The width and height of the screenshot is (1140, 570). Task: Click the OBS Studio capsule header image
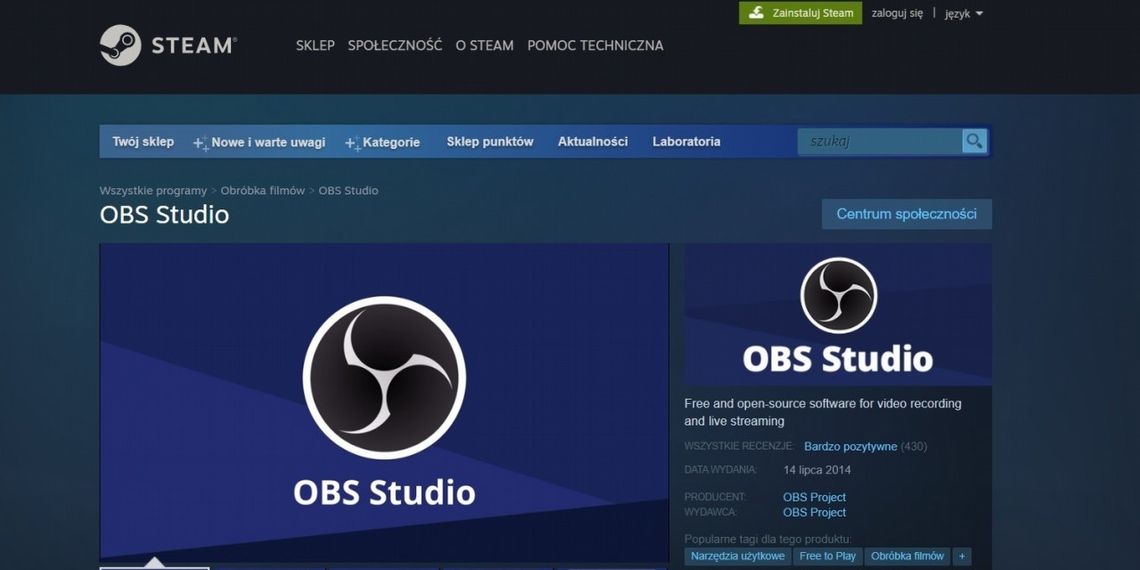click(838, 314)
